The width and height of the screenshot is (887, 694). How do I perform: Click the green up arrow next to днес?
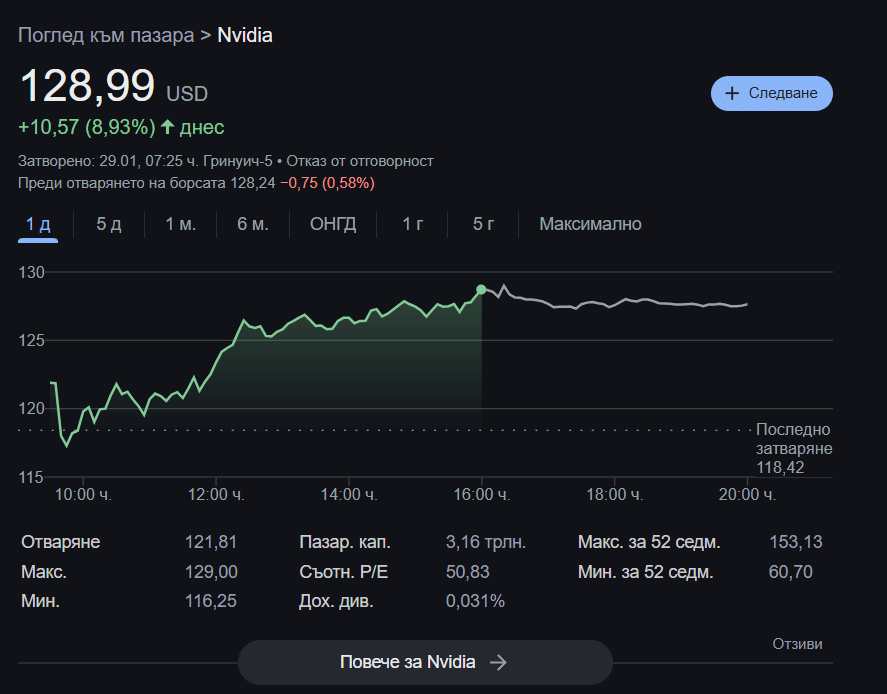[167, 126]
